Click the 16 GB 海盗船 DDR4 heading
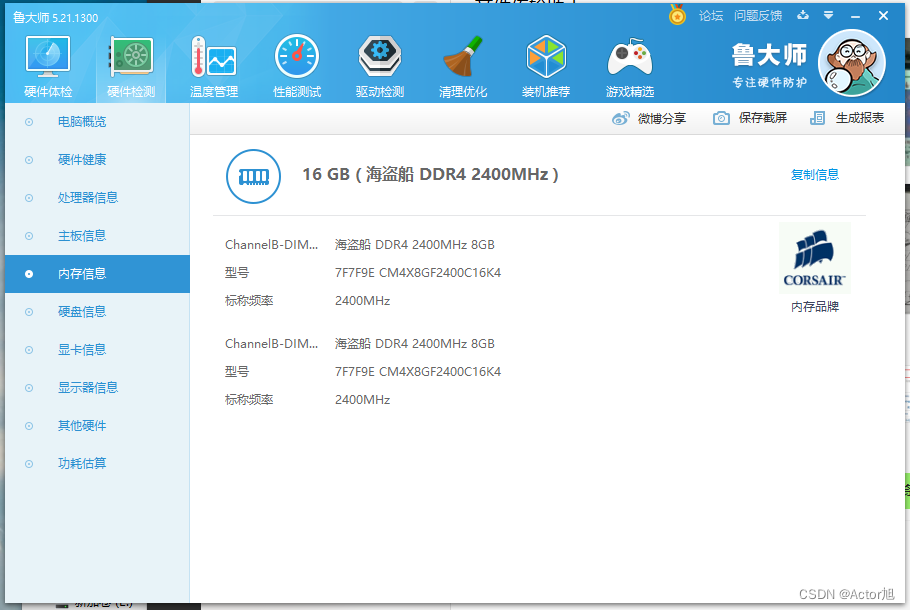Image resolution: width=910 pixels, height=610 pixels. click(x=430, y=174)
